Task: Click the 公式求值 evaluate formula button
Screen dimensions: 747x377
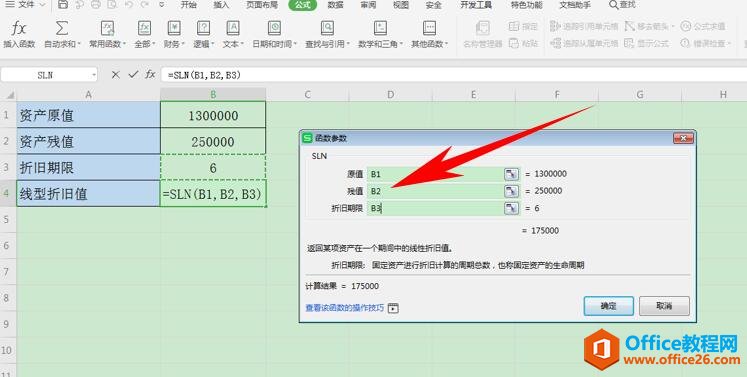Action: 703,26
